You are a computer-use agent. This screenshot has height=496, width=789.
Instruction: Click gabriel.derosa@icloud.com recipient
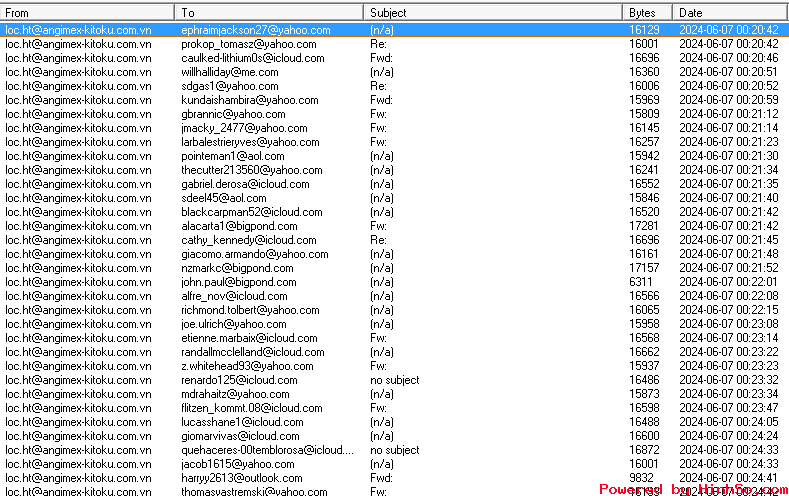245,185
